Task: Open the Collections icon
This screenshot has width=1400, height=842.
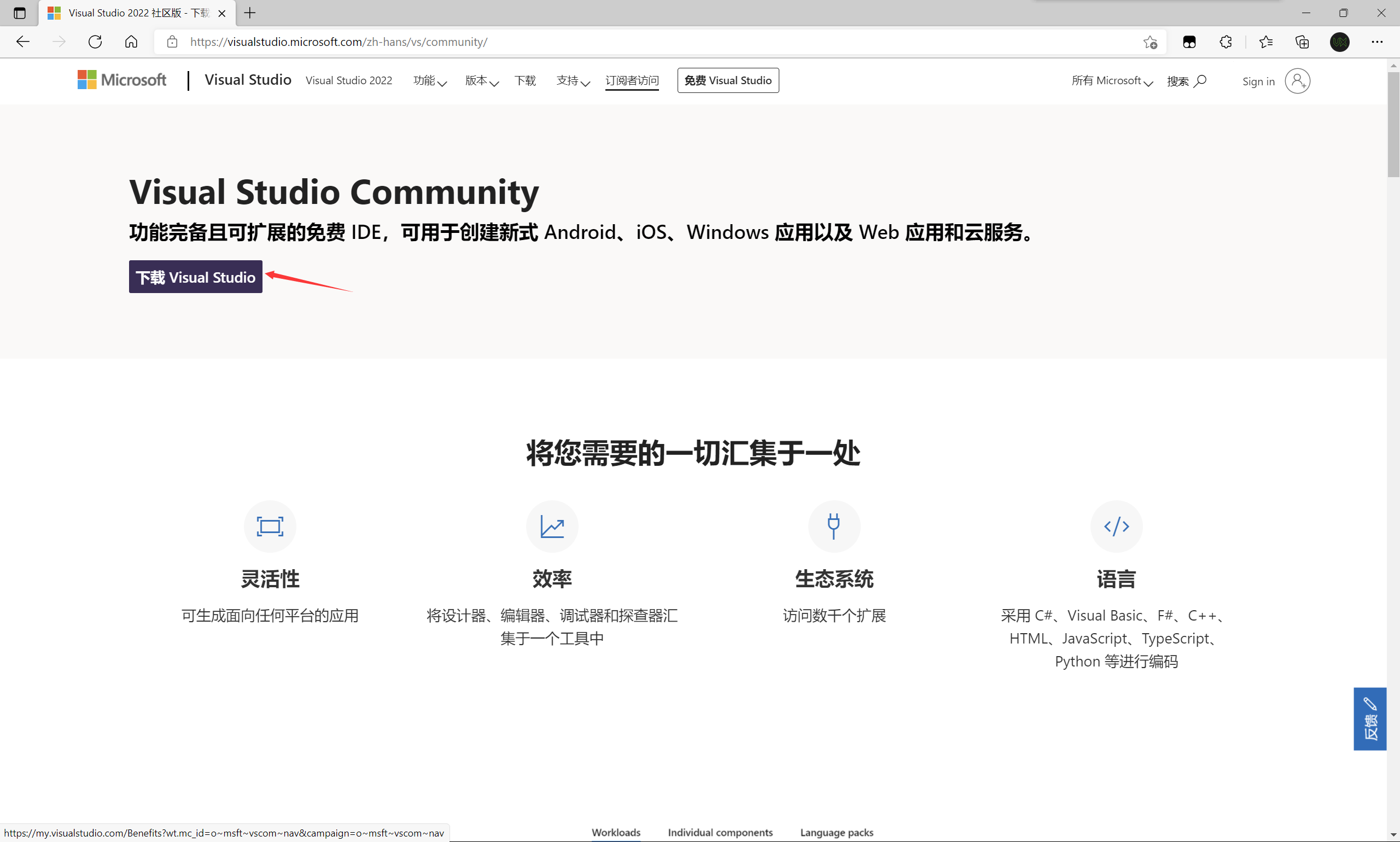Action: (1303, 42)
